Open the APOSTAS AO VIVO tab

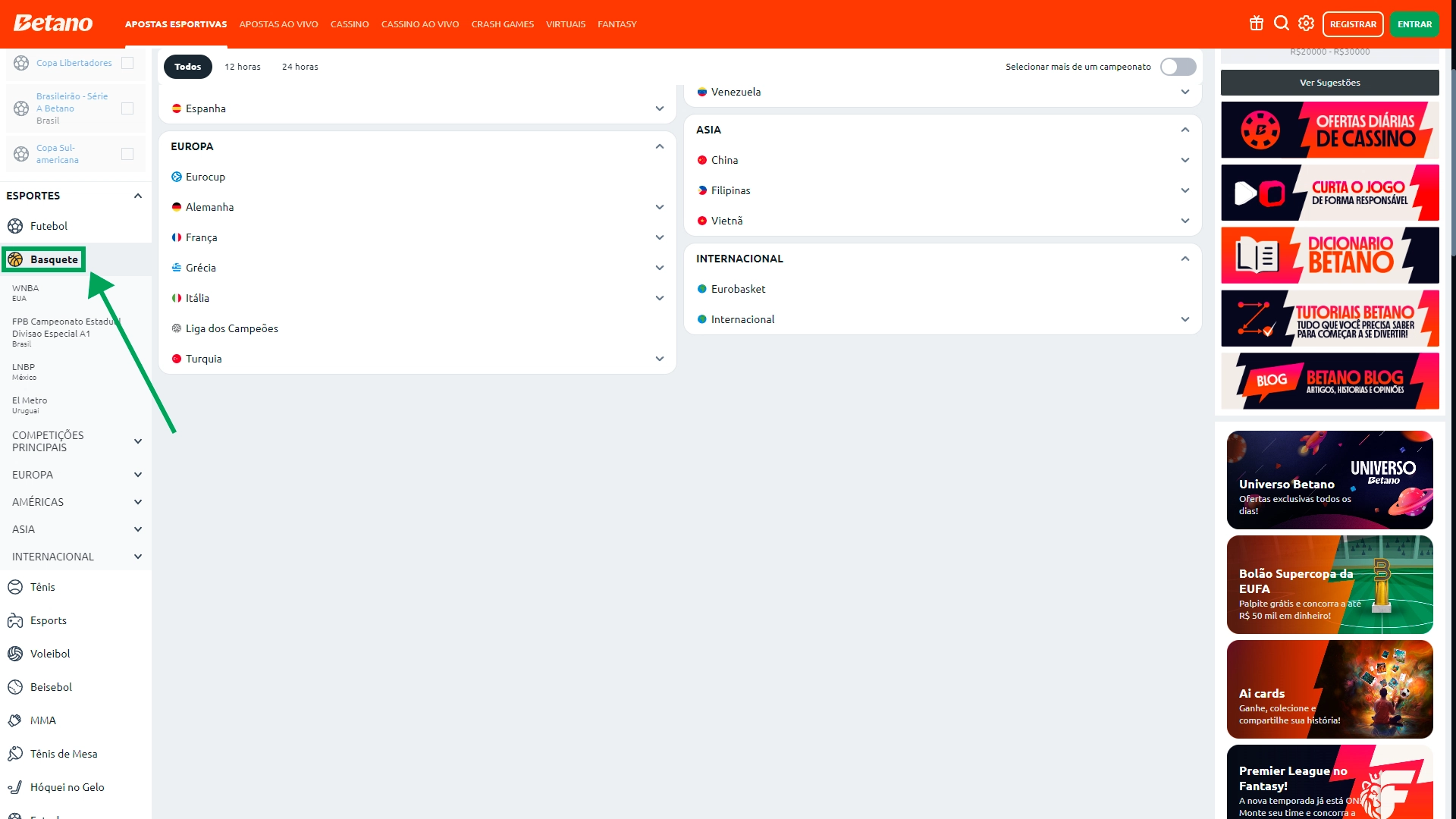pyautogui.click(x=278, y=24)
